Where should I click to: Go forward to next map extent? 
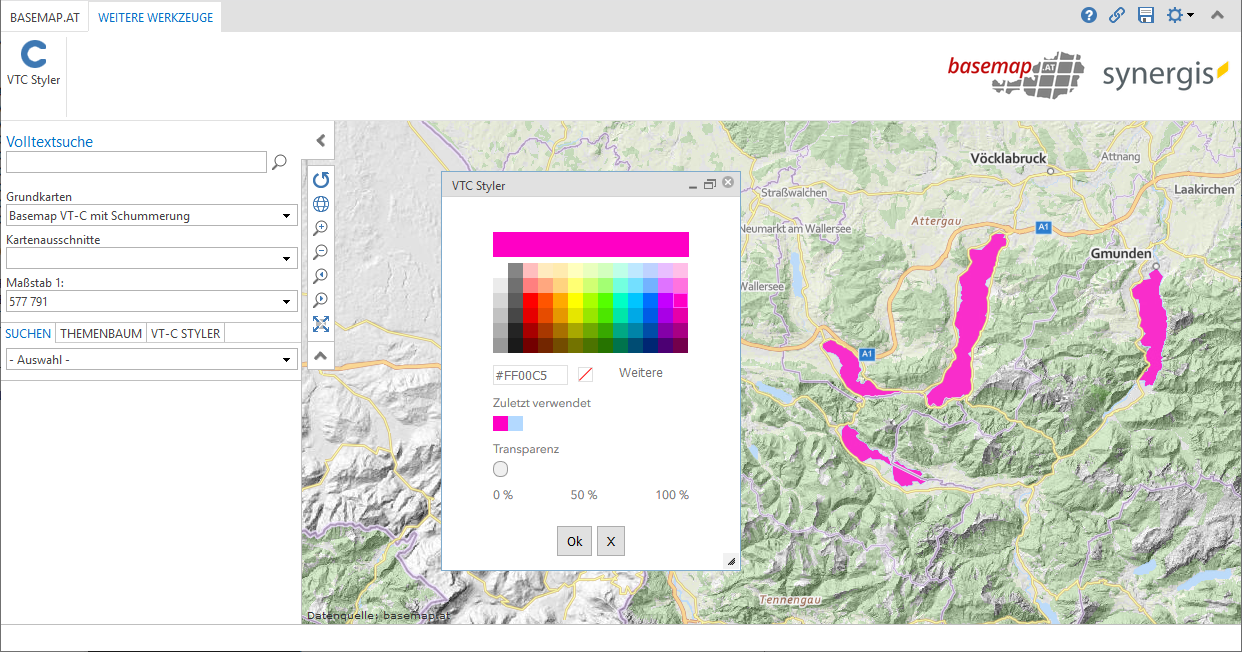320,300
